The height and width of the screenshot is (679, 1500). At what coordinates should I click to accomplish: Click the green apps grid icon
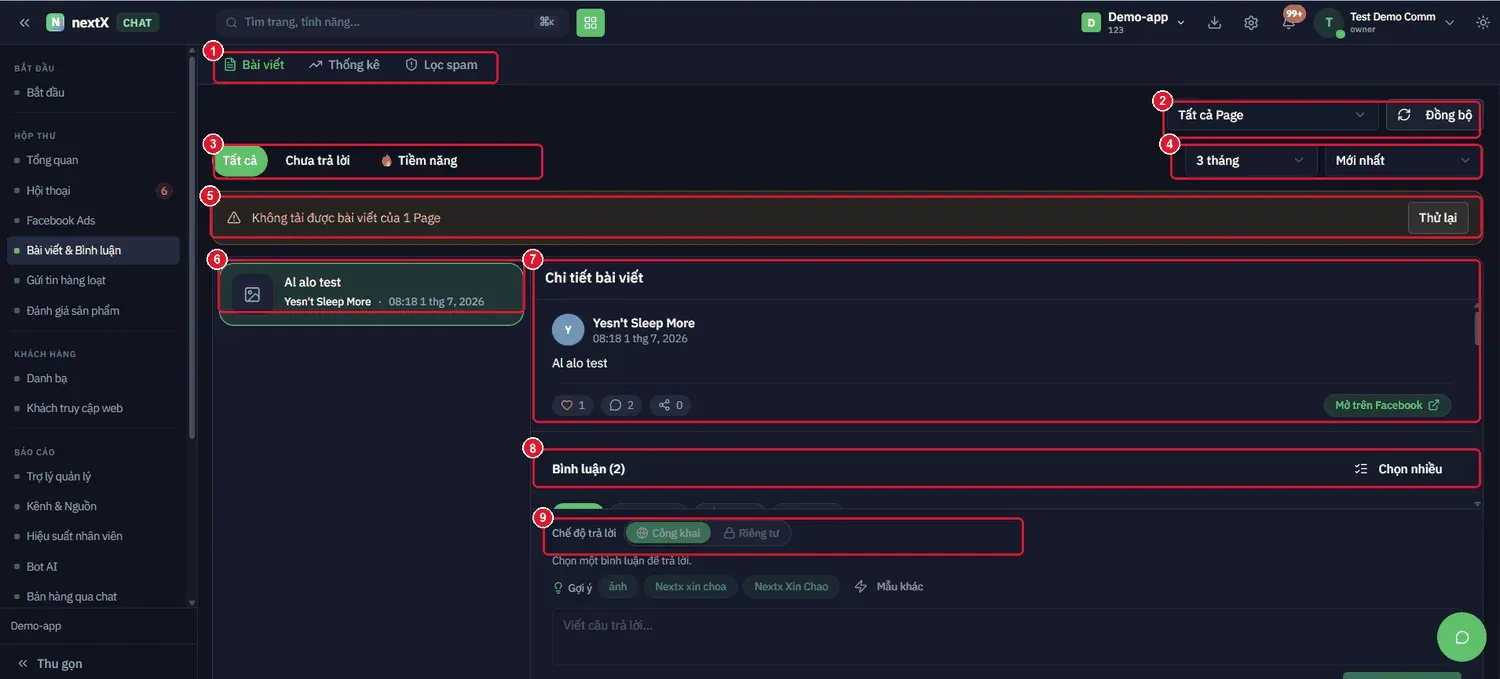[x=590, y=22]
